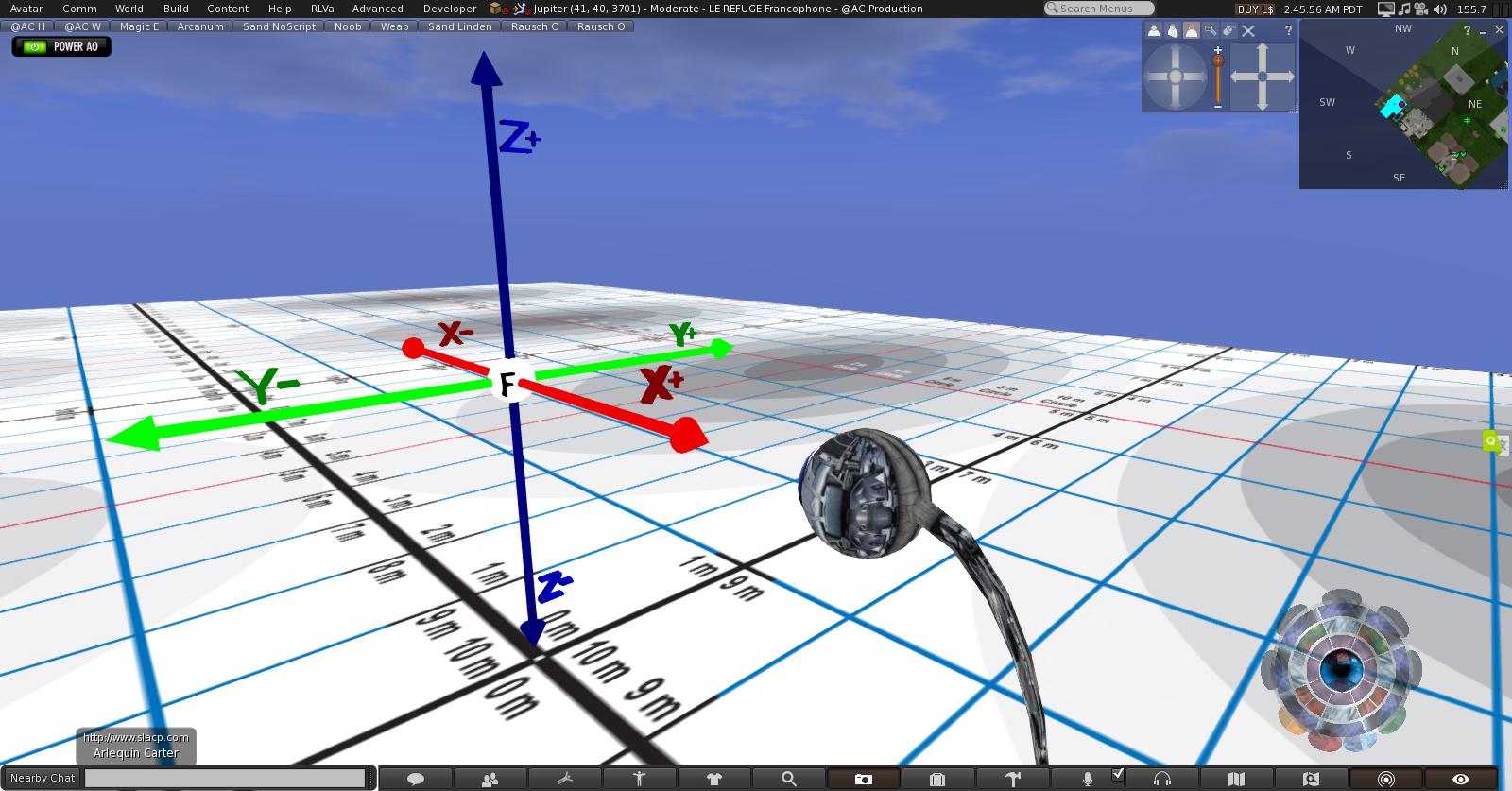This screenshot has width=1512, height=791.
Task: Open the world map icon
Action: coord(1236,780)
